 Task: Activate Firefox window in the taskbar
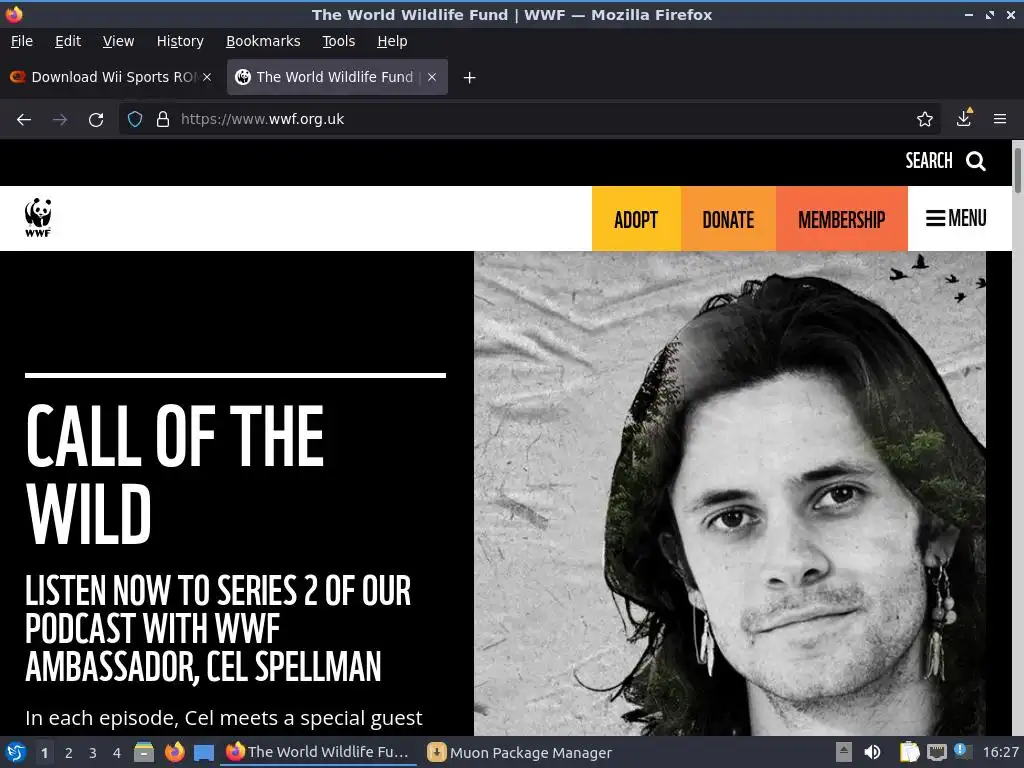(318, 752)
